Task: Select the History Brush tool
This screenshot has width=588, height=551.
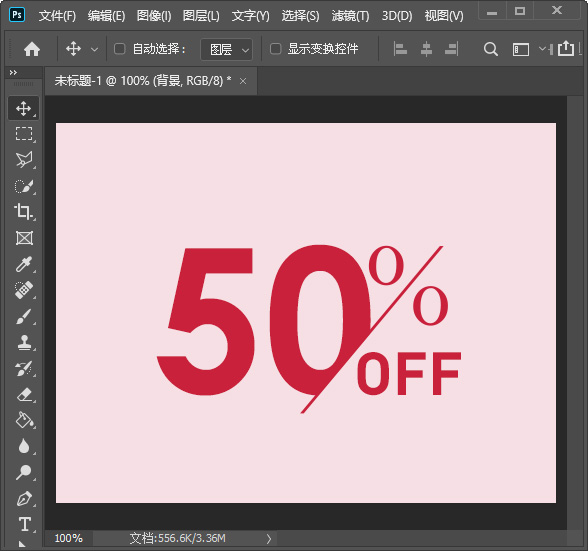Action: 24,368
